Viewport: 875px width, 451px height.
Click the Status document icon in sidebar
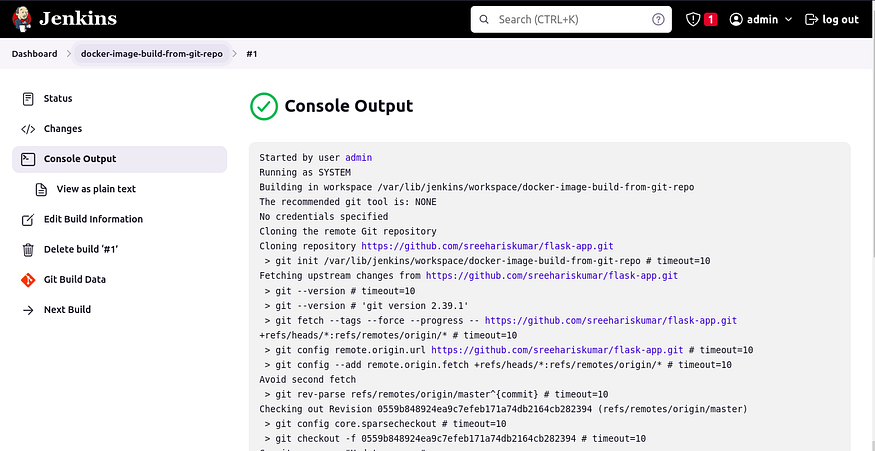tap(28, 99)
